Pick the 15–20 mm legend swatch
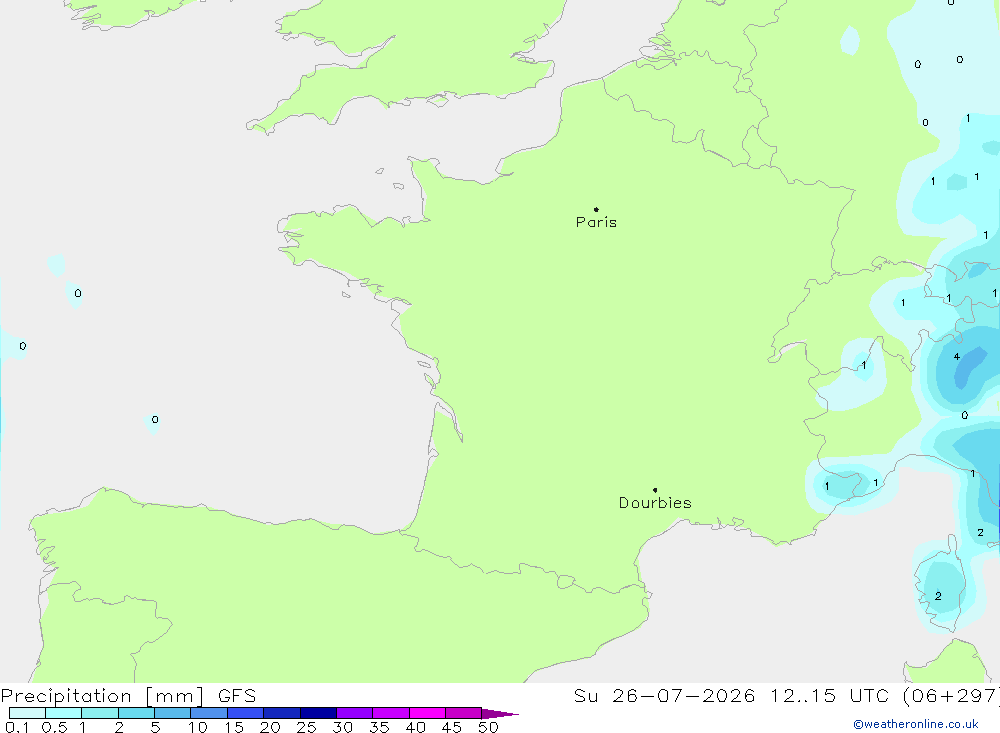The image size is (1000, 733). pos(246,713)
